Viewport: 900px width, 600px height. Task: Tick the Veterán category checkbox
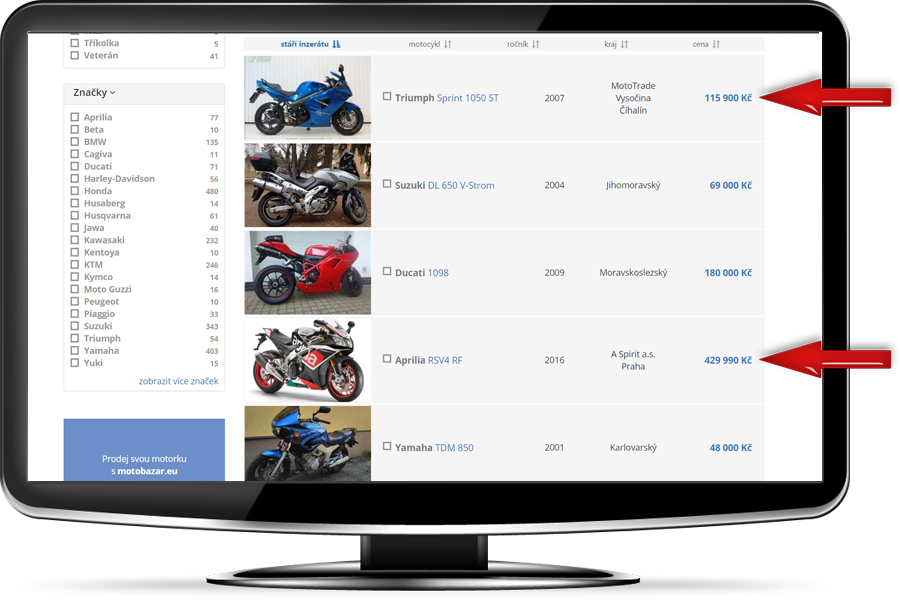(x=75, y=56)
